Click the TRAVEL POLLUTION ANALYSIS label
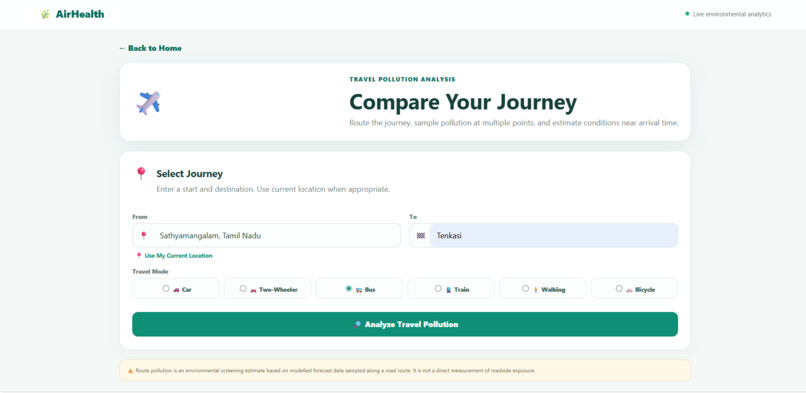Image resolution: width=806 pixels, height=393 pixels. (402, 80)
